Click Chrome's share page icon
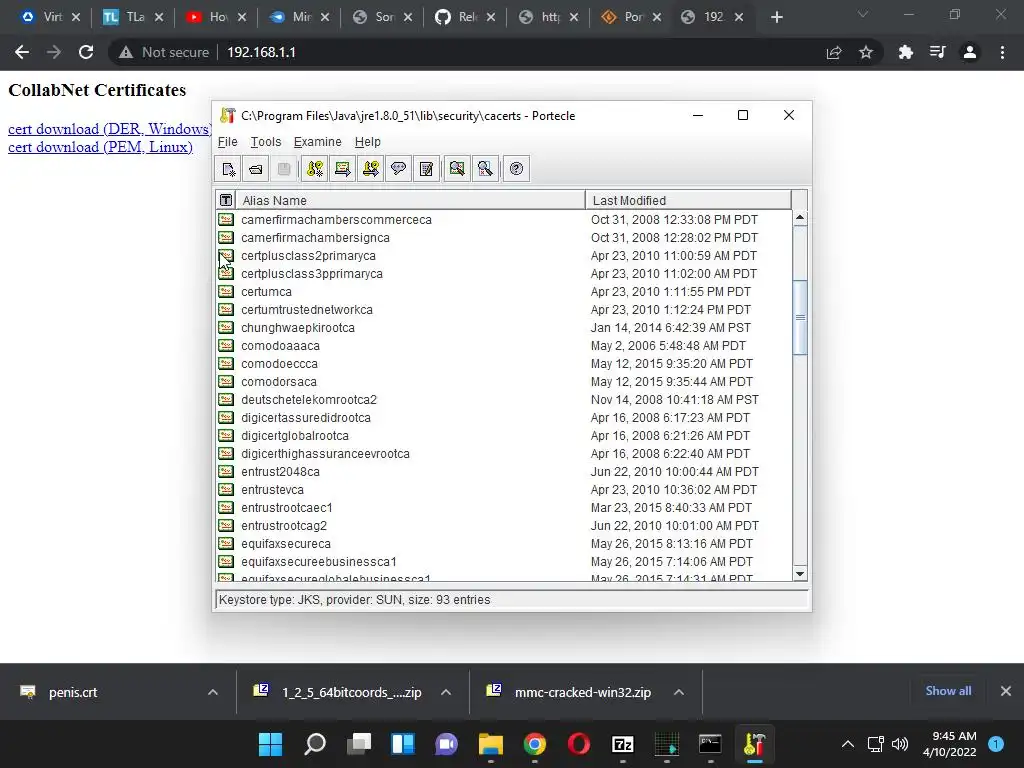This screenshot has height=768, width=1024. (x=834, y=52)
